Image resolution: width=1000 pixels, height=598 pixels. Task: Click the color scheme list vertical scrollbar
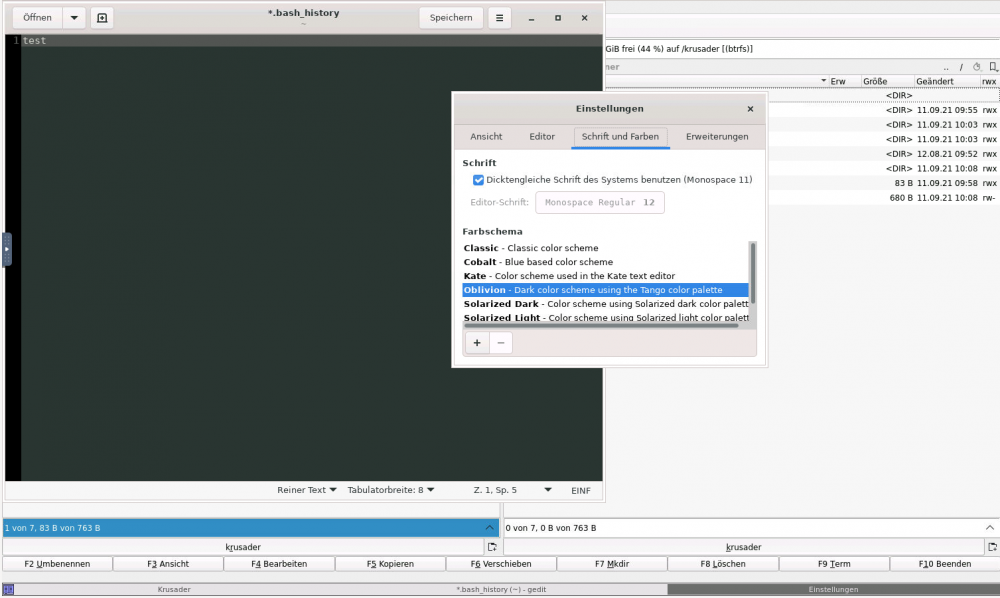click(x=753, y=273)
